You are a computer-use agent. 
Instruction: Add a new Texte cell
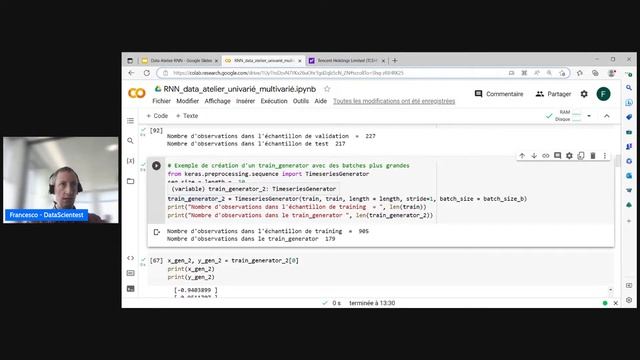tap(187, 116)
